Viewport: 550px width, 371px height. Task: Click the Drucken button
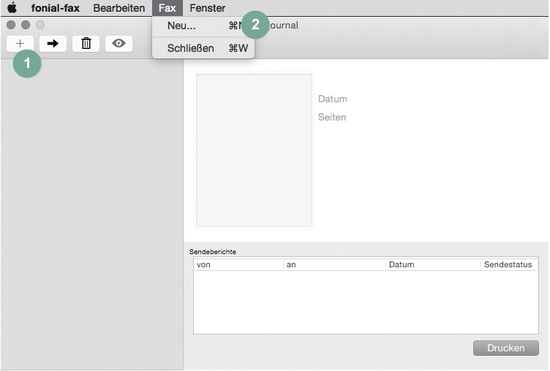(506, 348)
